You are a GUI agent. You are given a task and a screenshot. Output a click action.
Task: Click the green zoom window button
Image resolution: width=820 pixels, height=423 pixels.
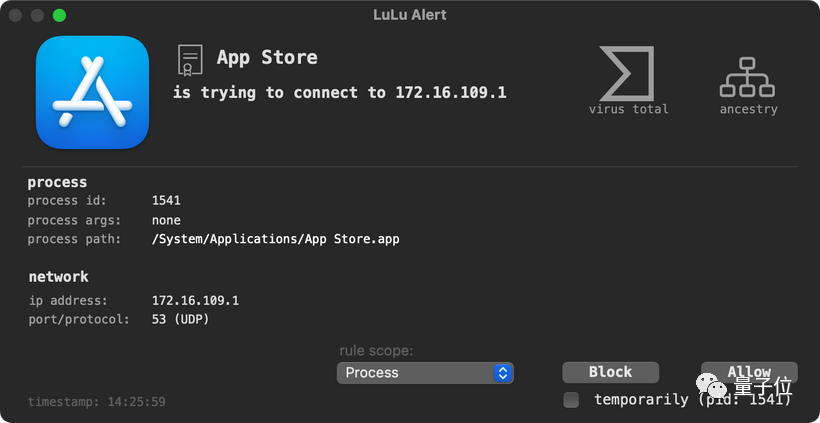(x=59, y=15)
